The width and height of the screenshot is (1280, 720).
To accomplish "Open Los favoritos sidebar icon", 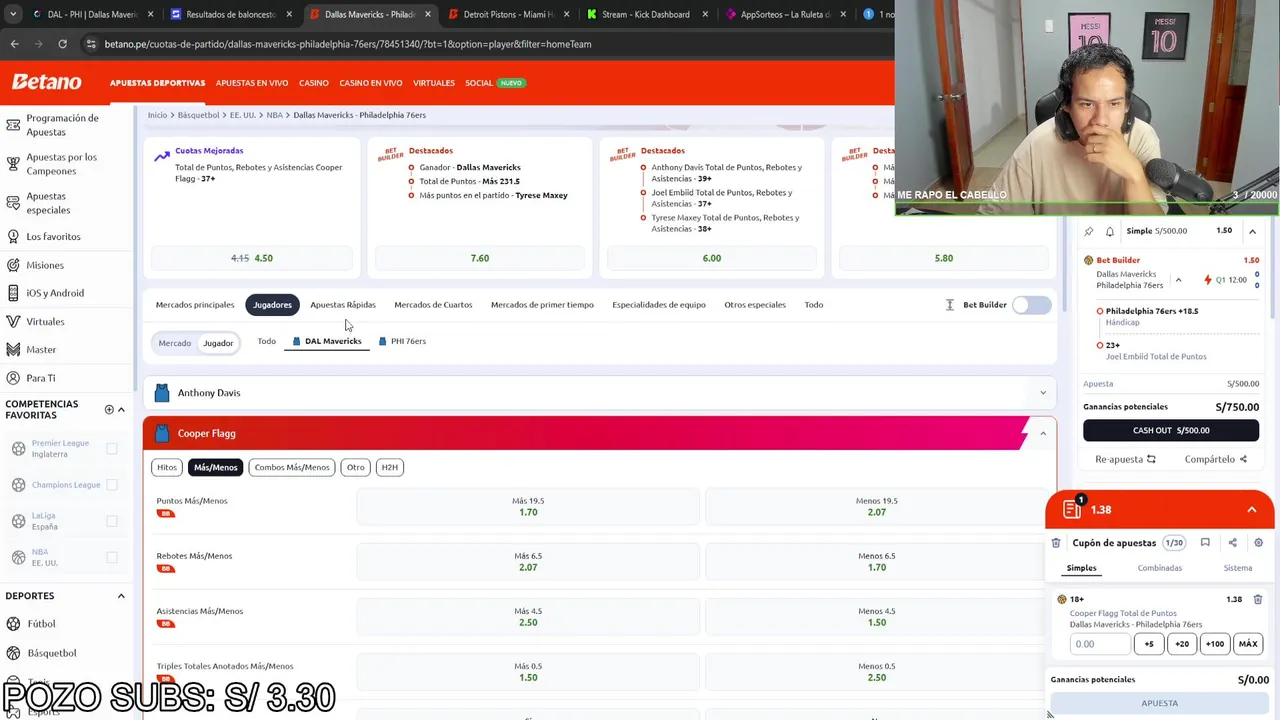I will coord(13,237).
